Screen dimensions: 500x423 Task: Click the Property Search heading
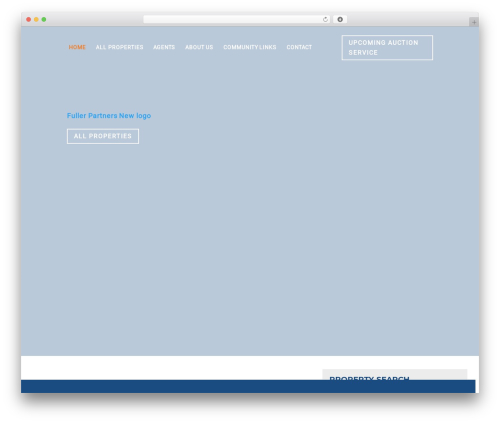369,378
